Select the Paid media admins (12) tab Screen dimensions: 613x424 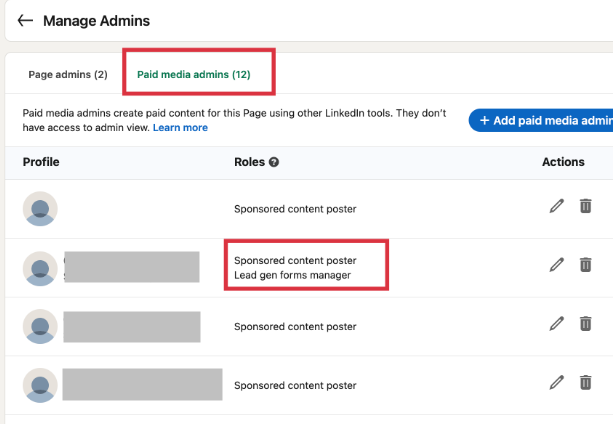coord(194,75)
